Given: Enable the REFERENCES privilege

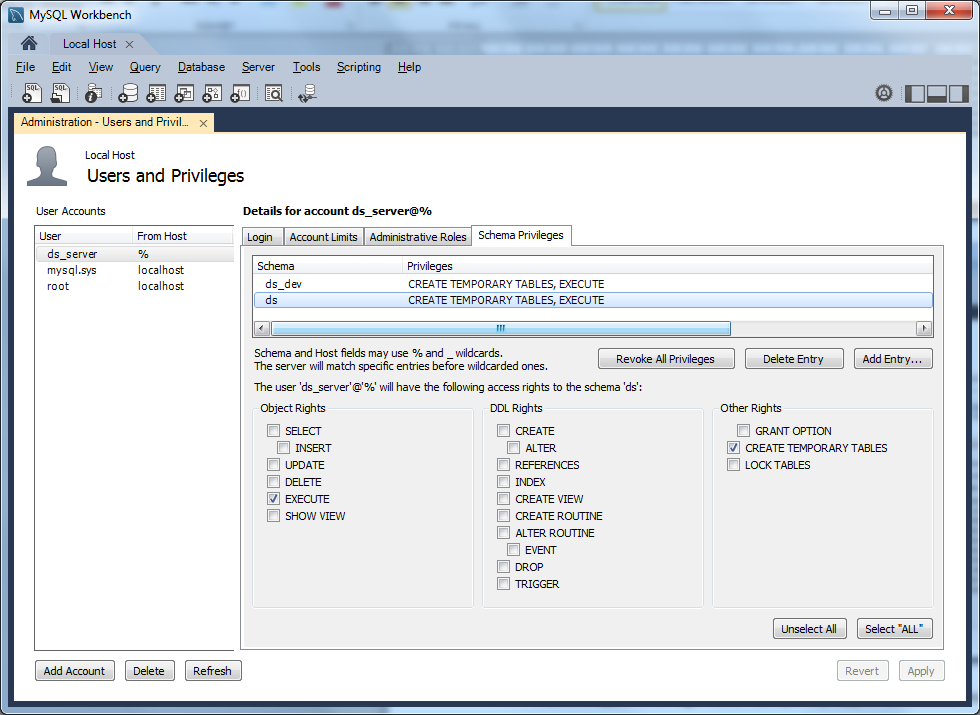Looking at the screenshot, I should [503, 464].
